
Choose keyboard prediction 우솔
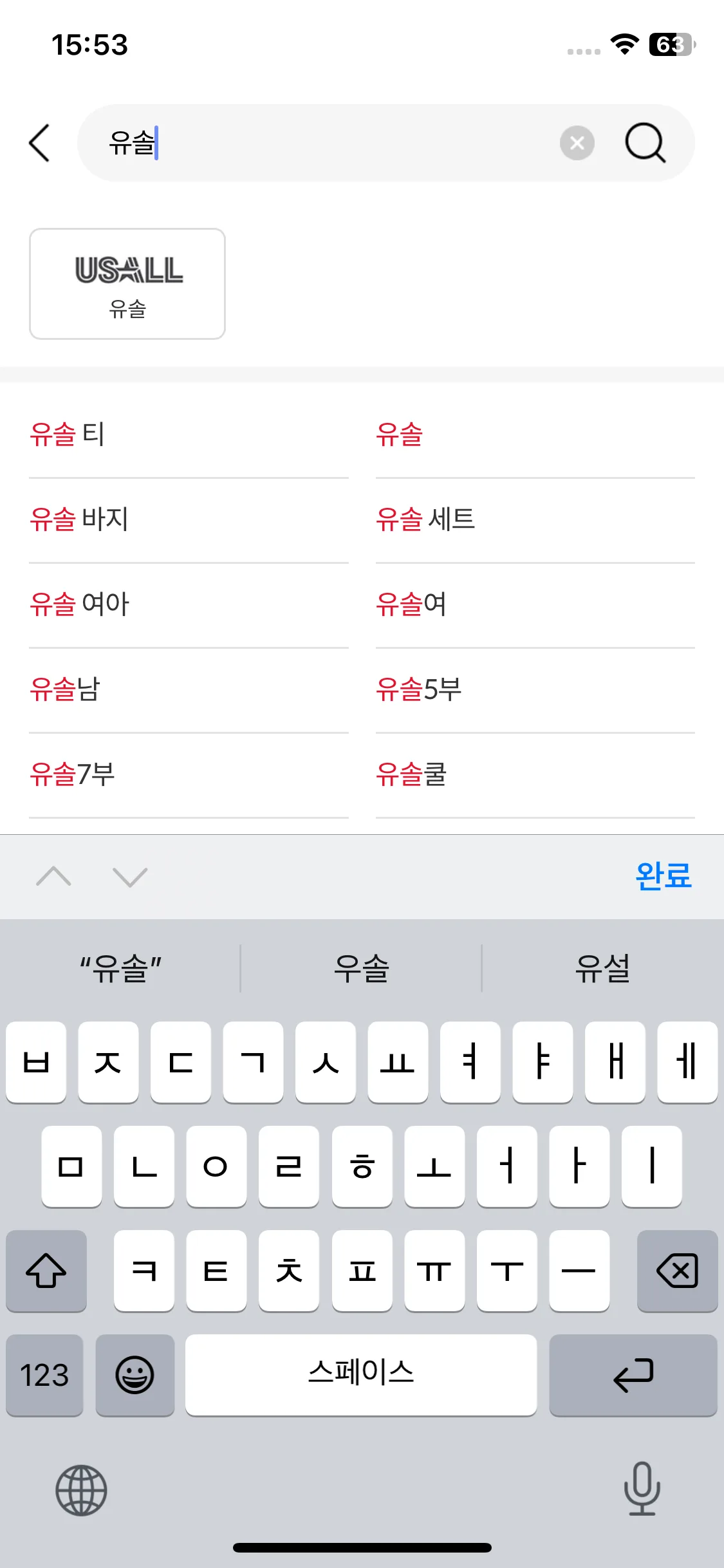tap(361, 969)
